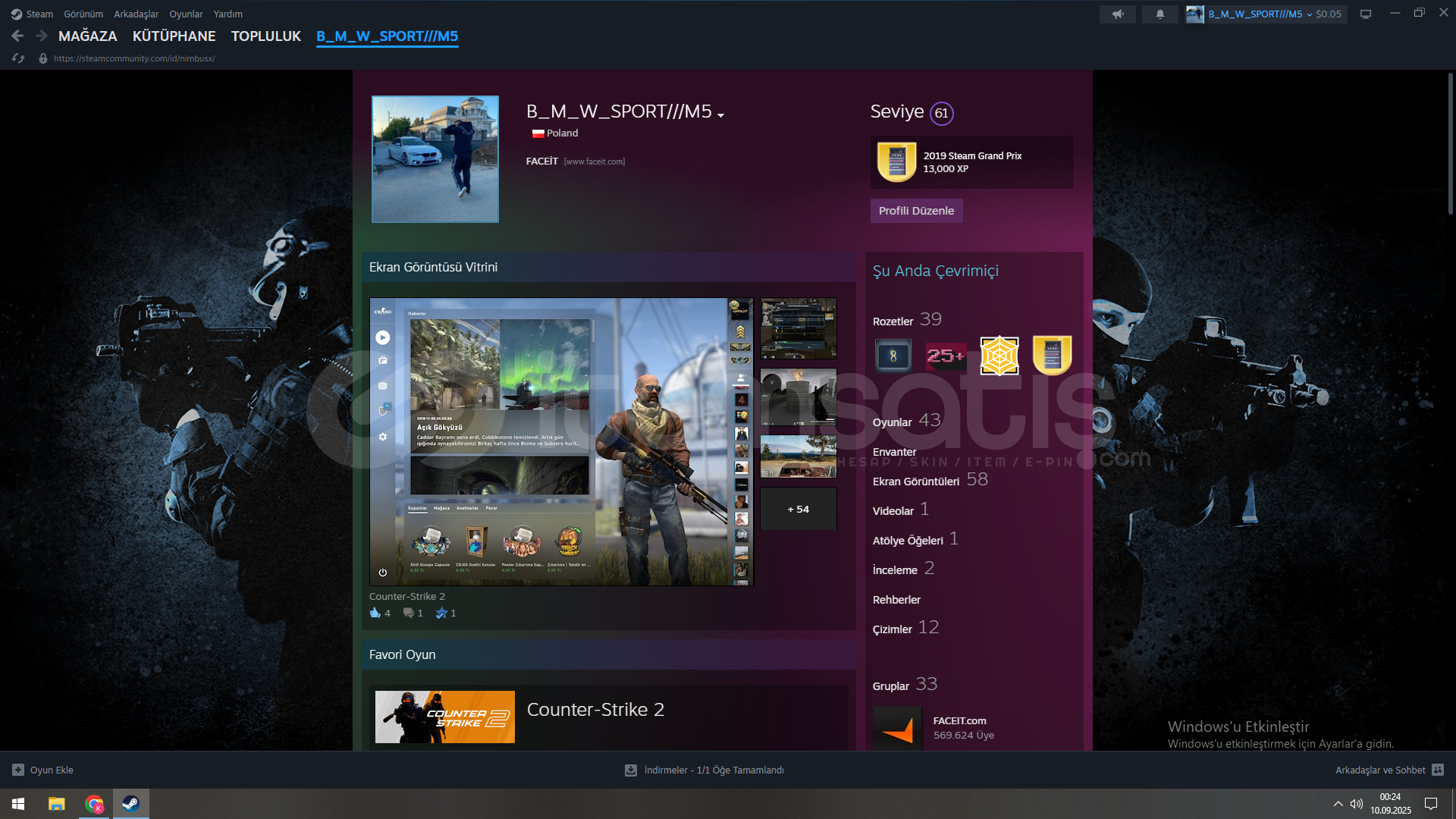Click the thumbs-up icon under screenshot
This screenshot has width=1456, height=819.
coord(375,613)
